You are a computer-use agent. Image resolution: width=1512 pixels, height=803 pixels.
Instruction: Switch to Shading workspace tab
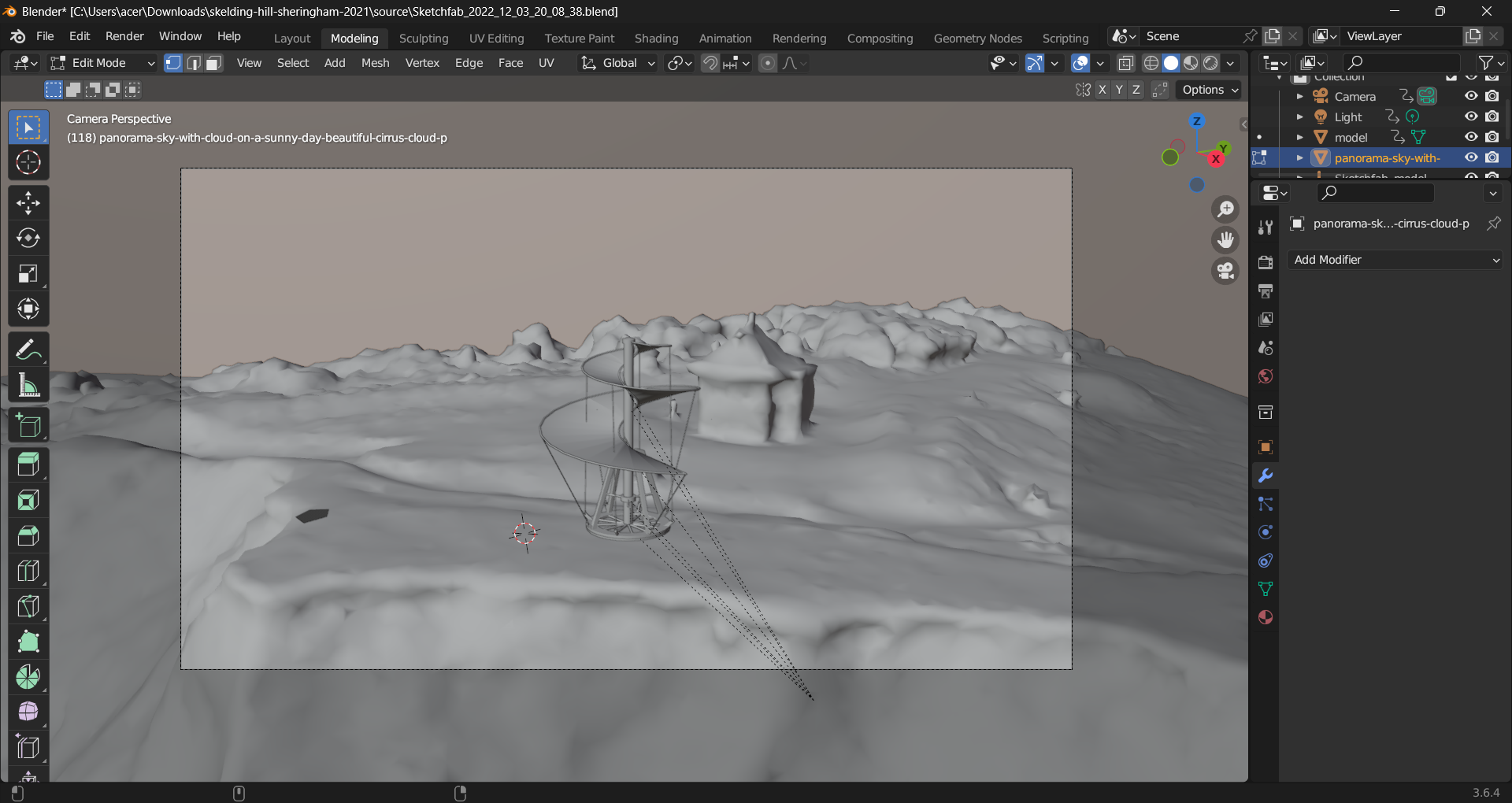coord(656,38)
